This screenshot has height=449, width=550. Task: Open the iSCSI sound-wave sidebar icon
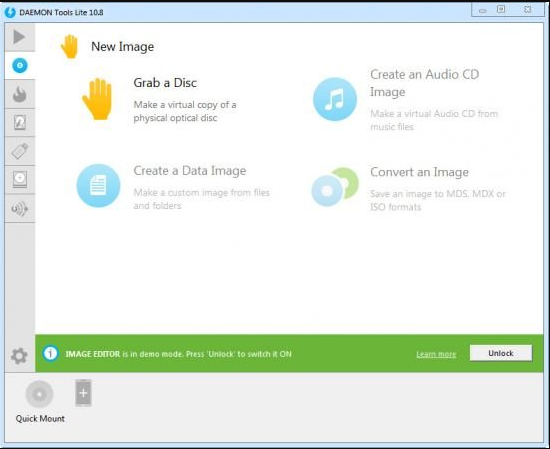point(20,209)
